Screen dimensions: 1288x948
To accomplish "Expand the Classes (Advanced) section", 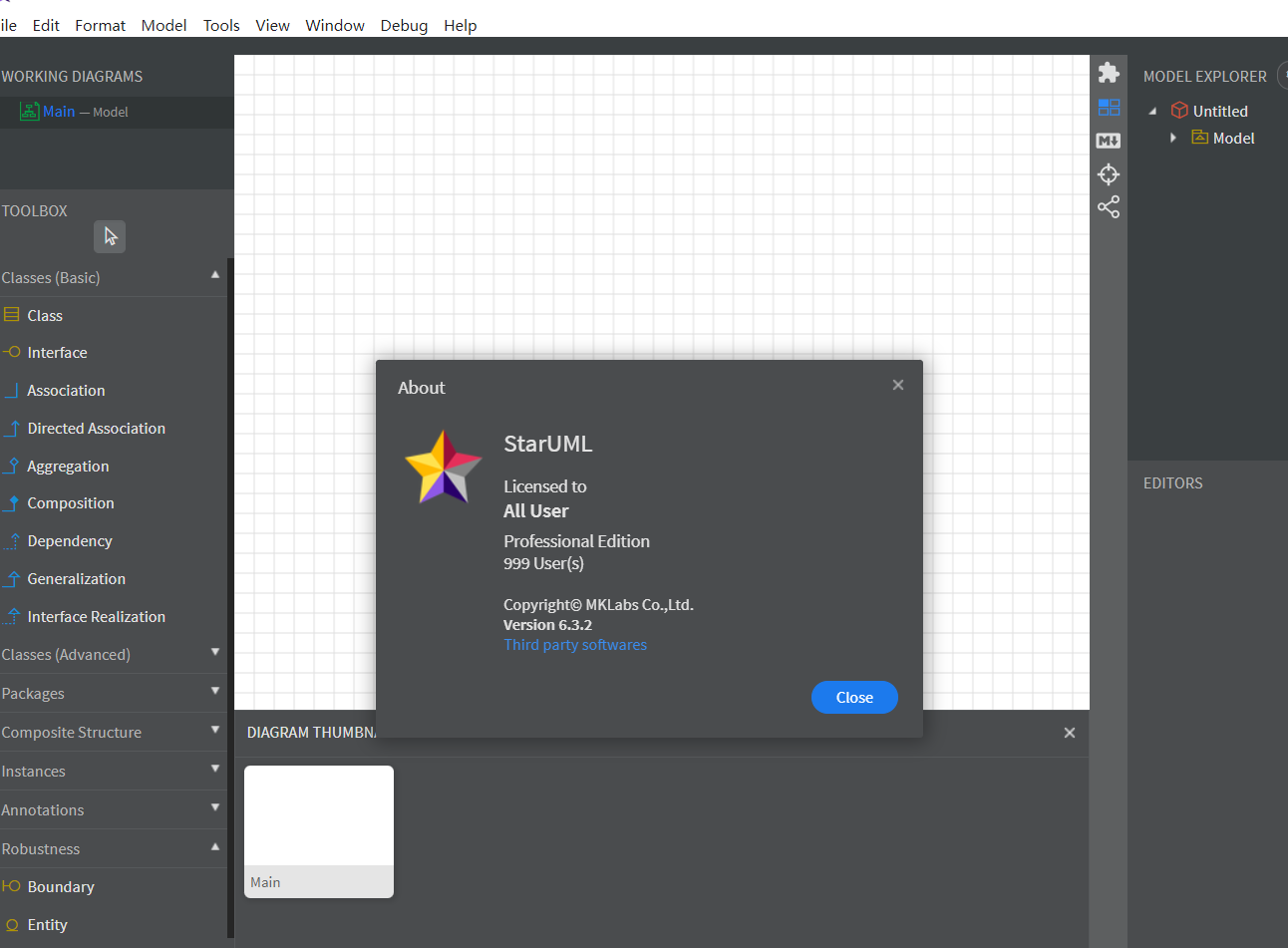I will point(215,653).
